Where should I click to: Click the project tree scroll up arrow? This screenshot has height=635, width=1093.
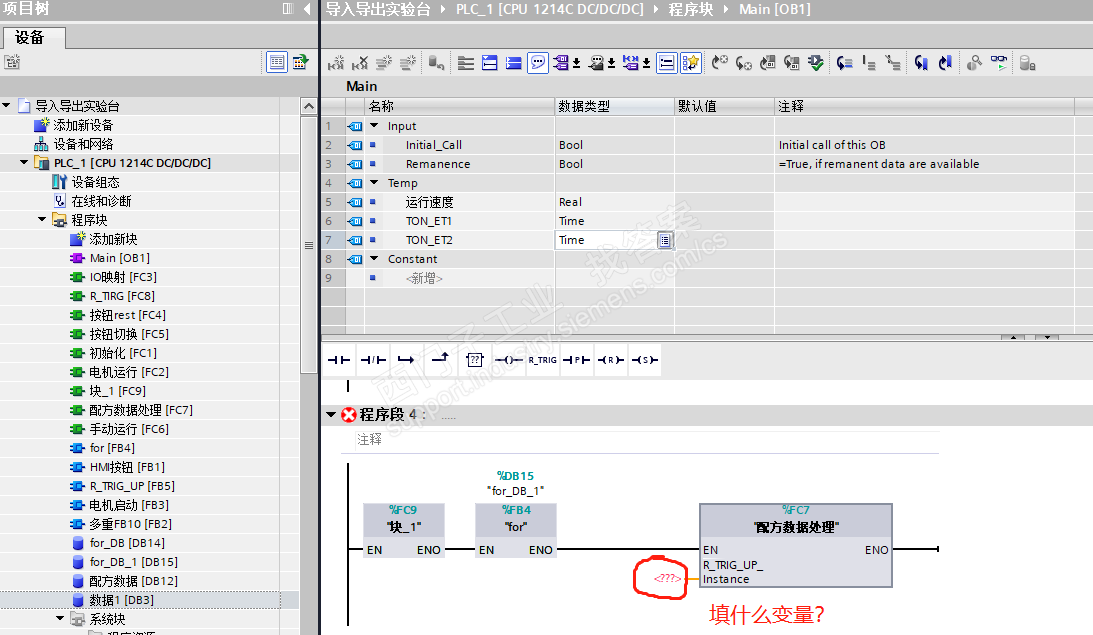pyautogui.click(x=309, y=106)
